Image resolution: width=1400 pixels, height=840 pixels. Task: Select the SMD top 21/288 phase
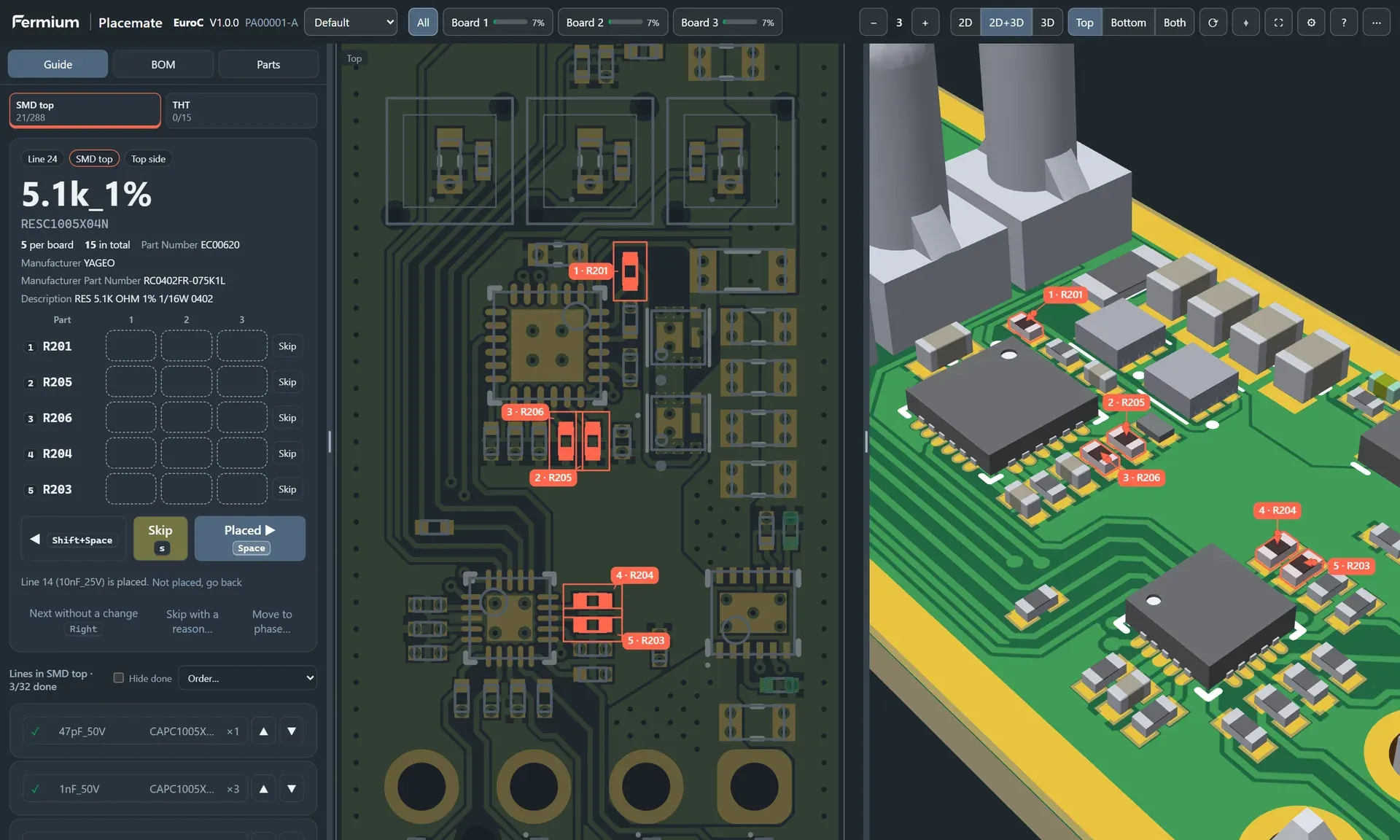point(85,111)
